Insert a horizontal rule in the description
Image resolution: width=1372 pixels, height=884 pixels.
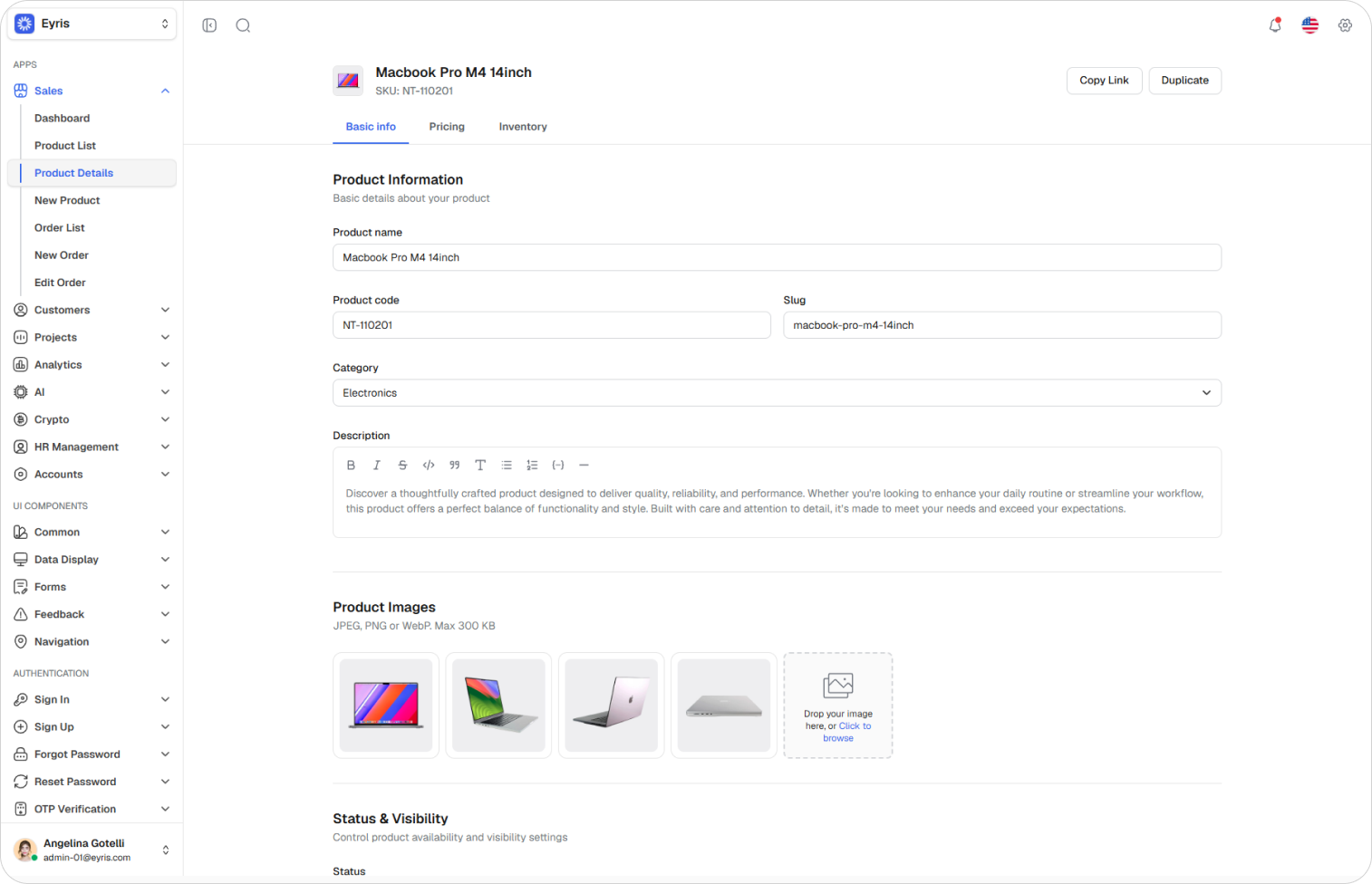click(584, 466)
